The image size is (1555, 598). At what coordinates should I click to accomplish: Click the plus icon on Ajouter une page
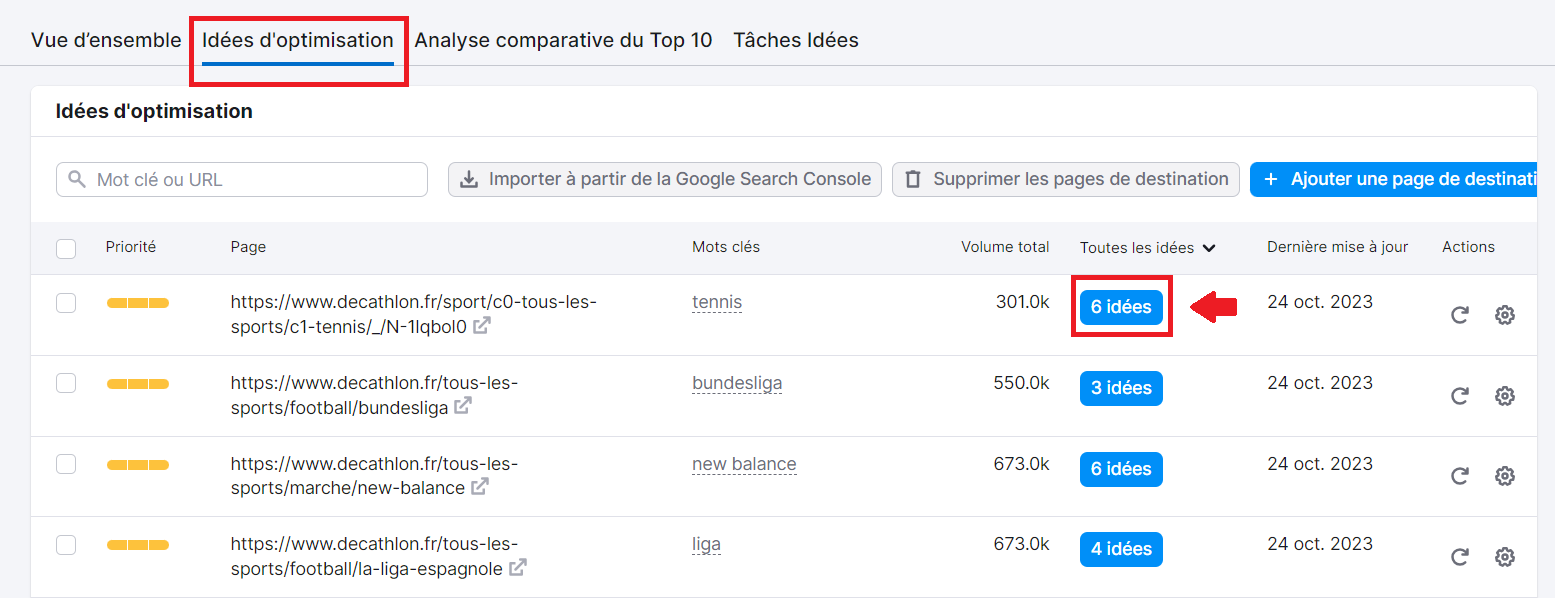point(1271,179)
